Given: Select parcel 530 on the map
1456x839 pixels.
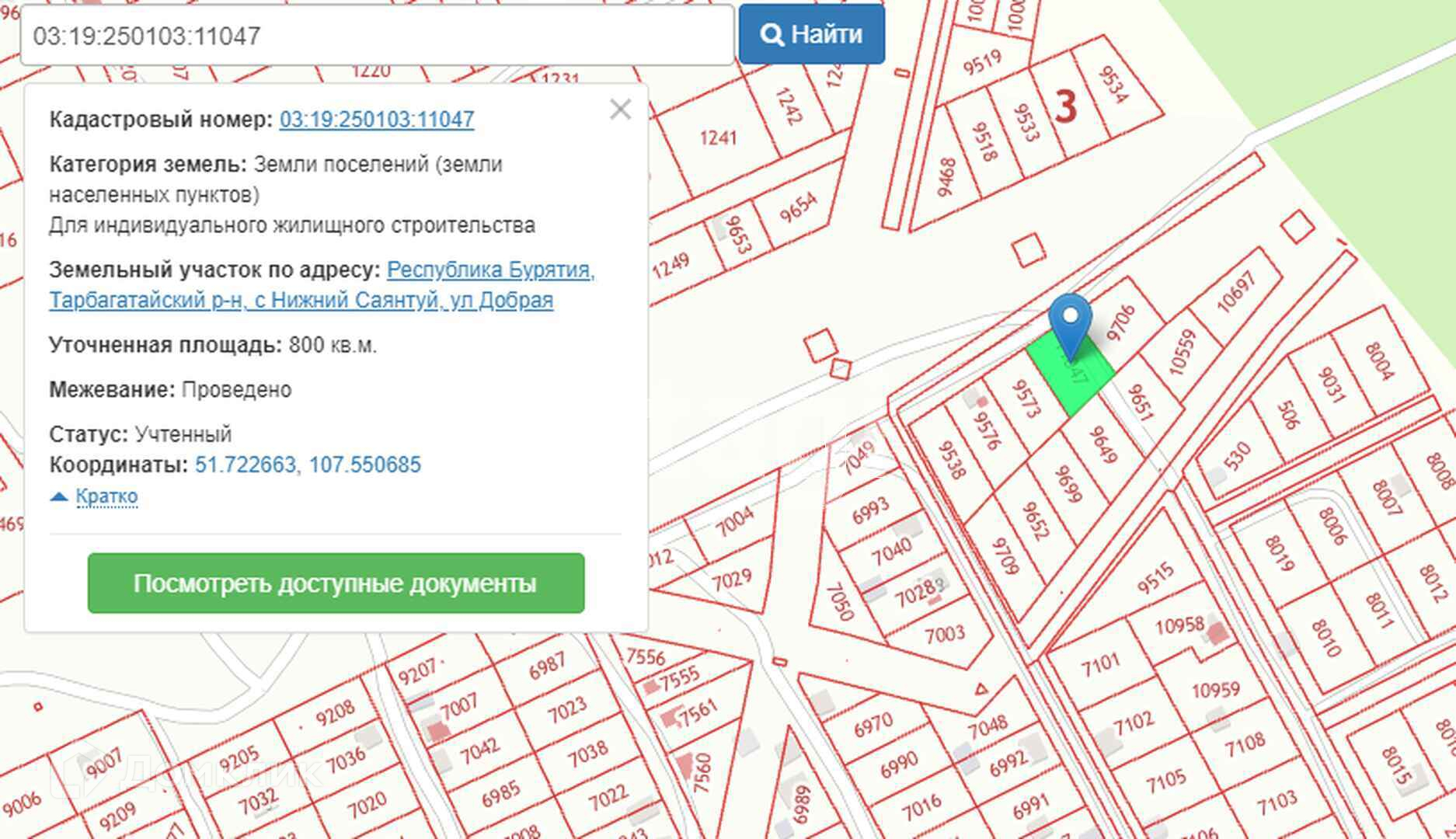Looking at the screenshot, I should [1236, 456].
